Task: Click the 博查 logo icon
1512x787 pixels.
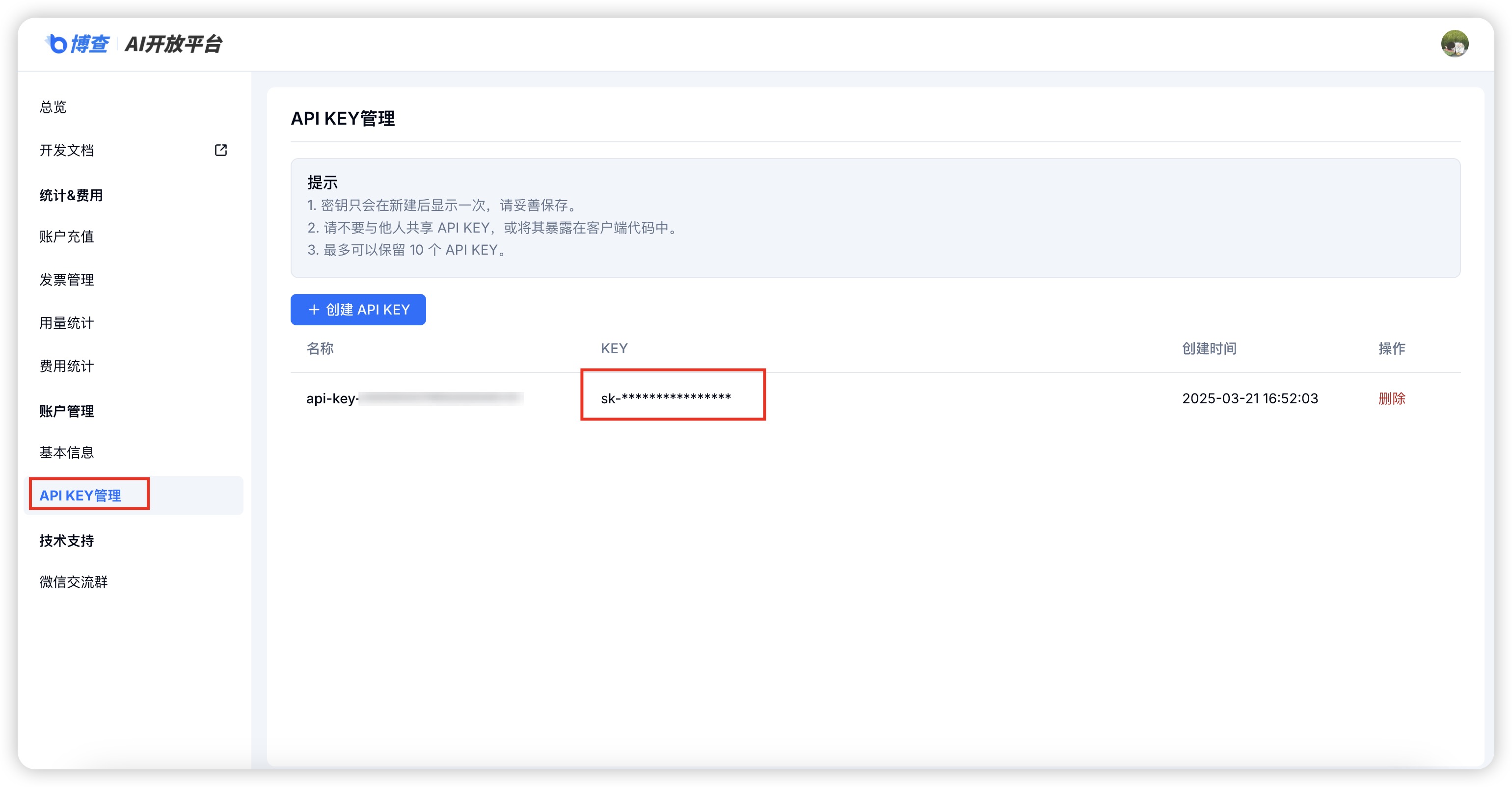Action: pyautogui.click(x=57, y=44)
